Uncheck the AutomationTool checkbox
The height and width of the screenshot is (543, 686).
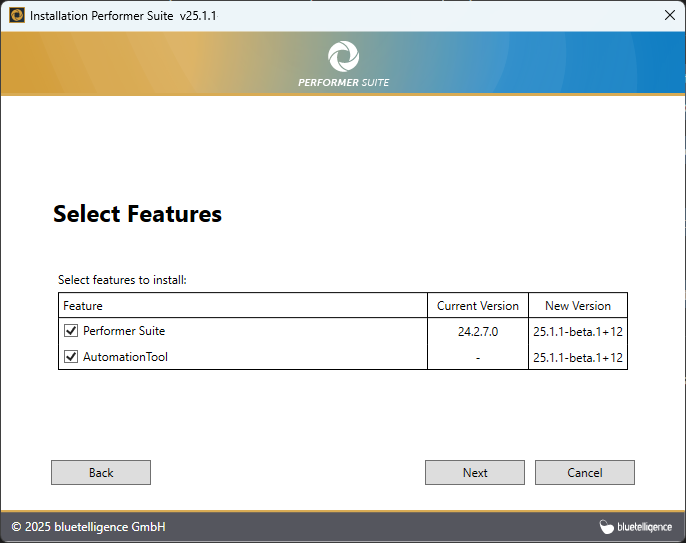pos(71,357)
